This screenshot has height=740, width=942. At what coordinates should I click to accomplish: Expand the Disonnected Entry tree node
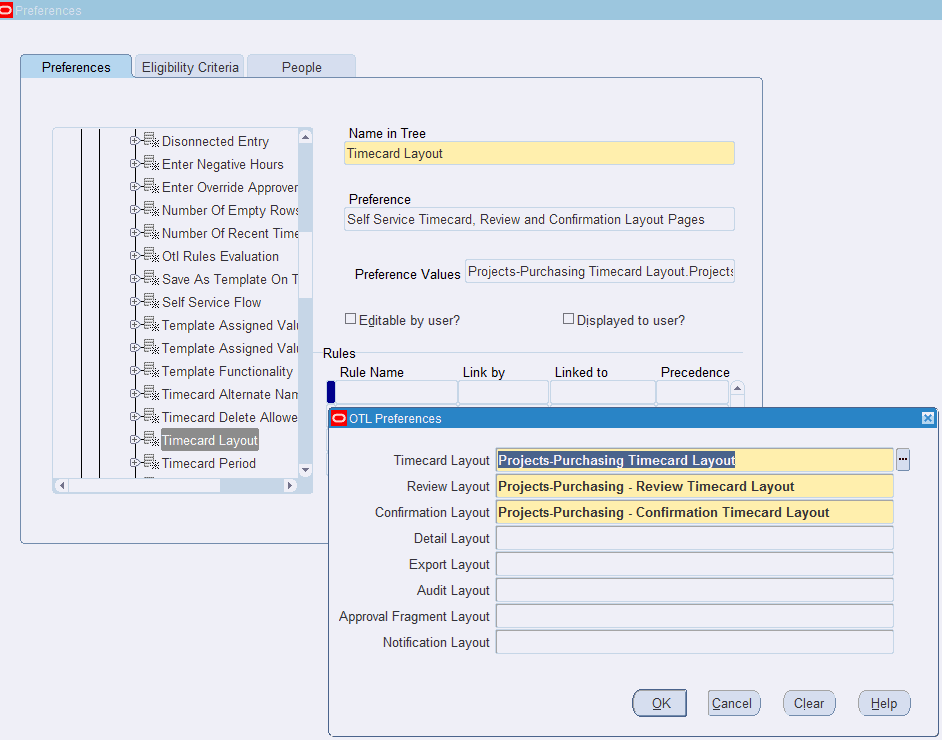135,141
